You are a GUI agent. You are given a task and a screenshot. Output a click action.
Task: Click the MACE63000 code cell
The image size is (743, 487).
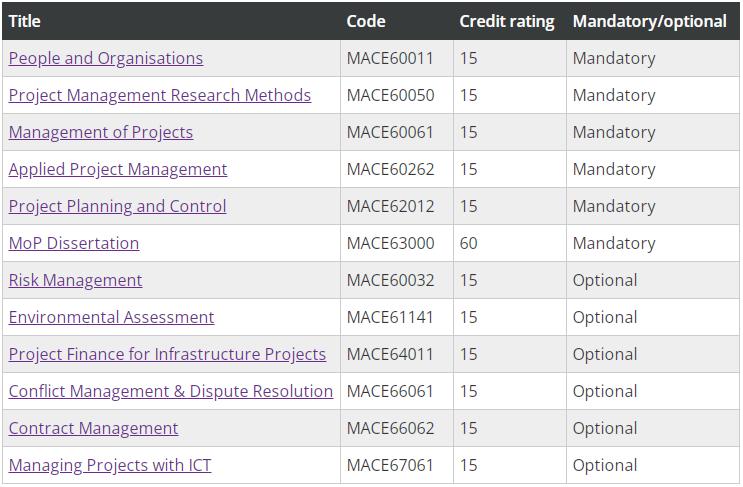390,243
